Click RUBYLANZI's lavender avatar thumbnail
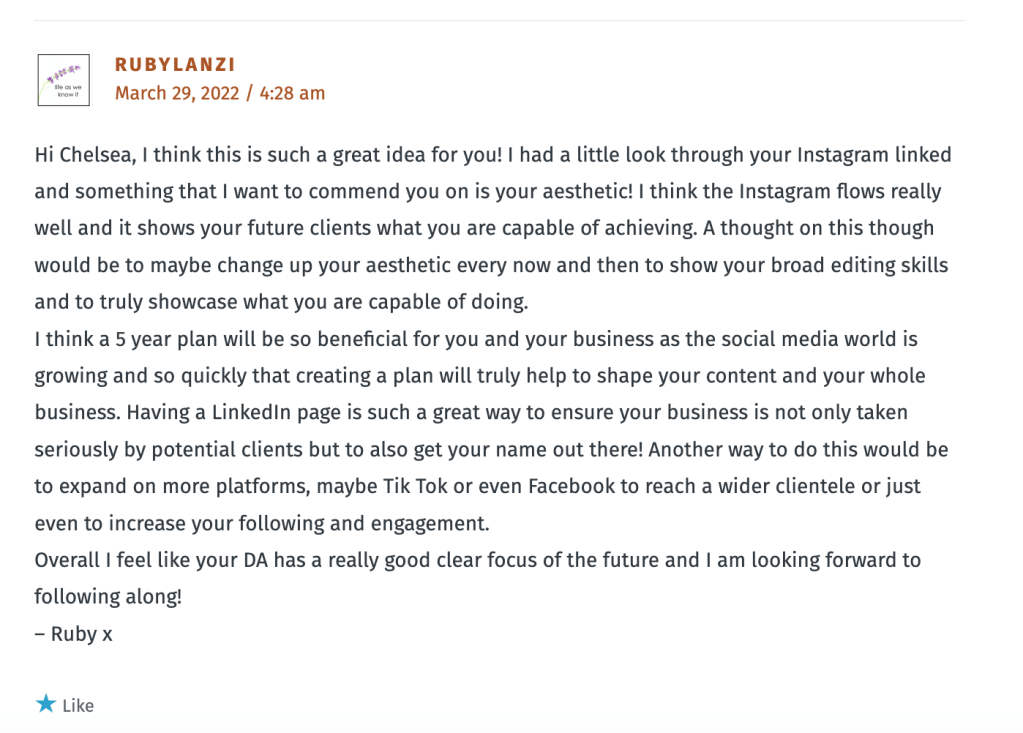 [x=63, y=80]
